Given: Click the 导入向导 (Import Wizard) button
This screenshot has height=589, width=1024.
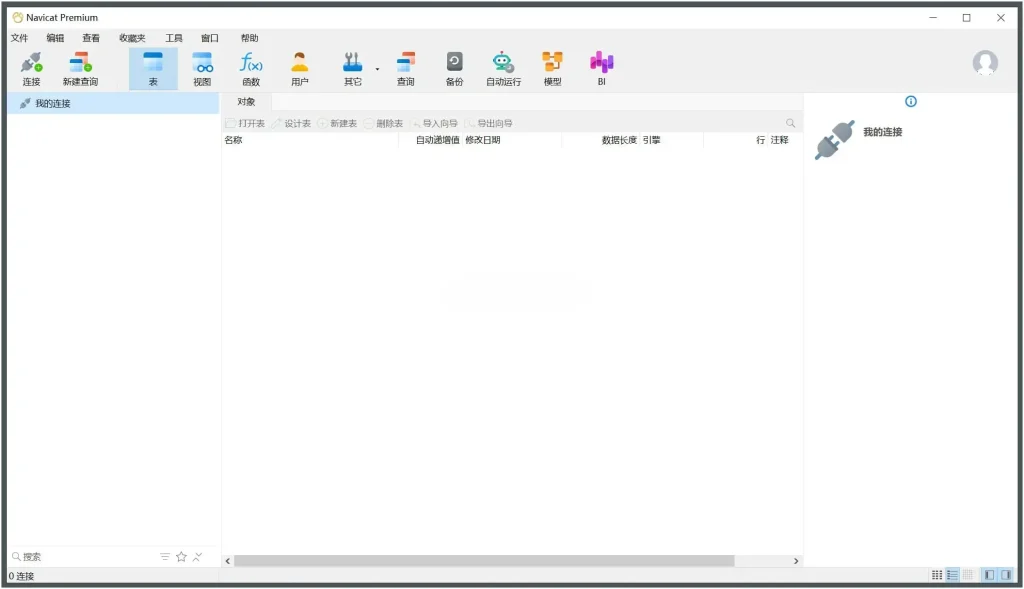Looking at the screenshot, I should click(x=434, y=123).
